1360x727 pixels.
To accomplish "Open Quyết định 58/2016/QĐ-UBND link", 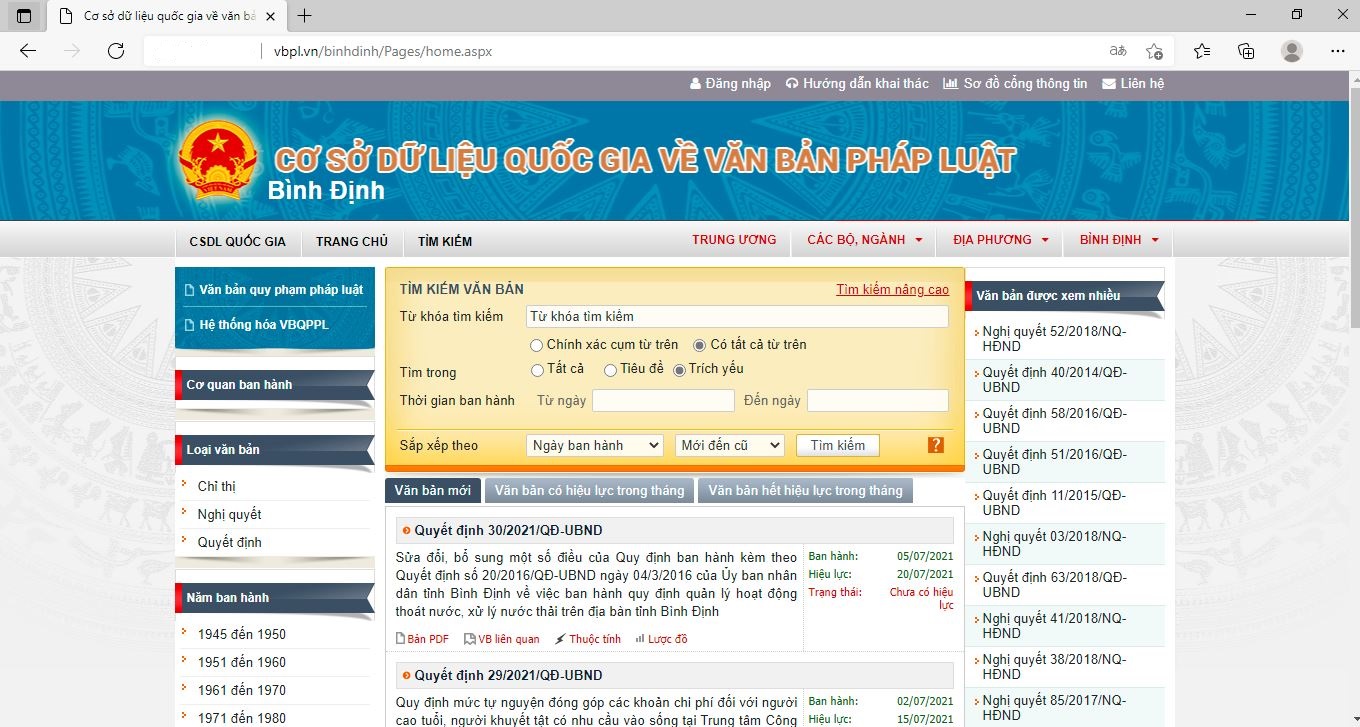I will 1054,421.
